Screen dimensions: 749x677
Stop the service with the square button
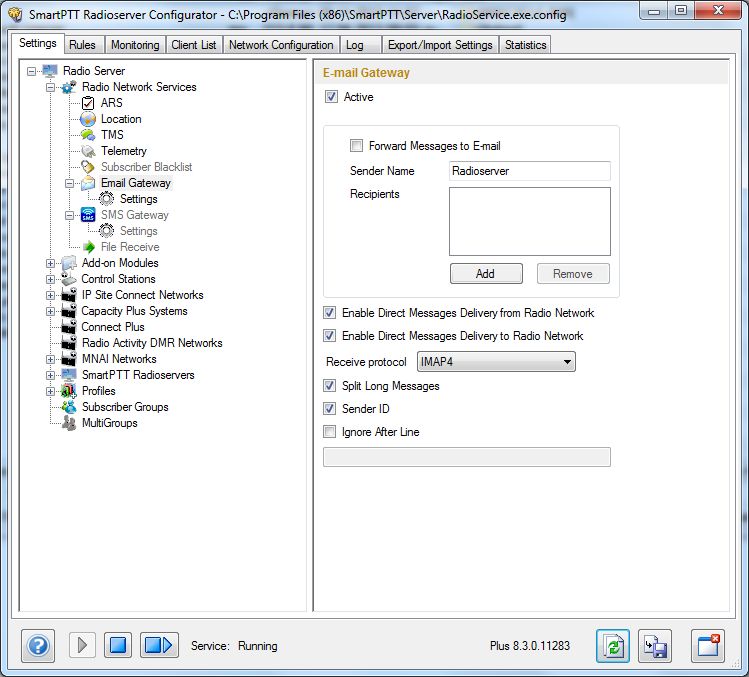pos(118,645)
